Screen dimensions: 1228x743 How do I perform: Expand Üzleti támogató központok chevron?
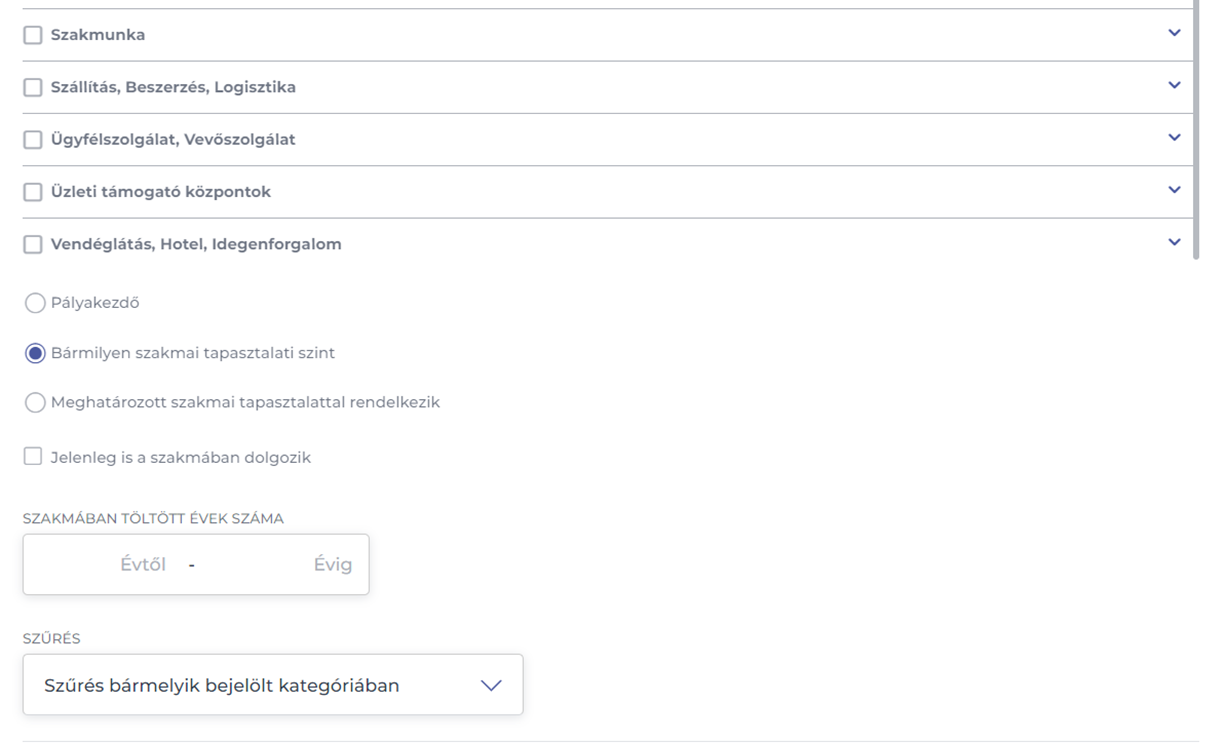pyautogui.click(x=1174, y=190)
